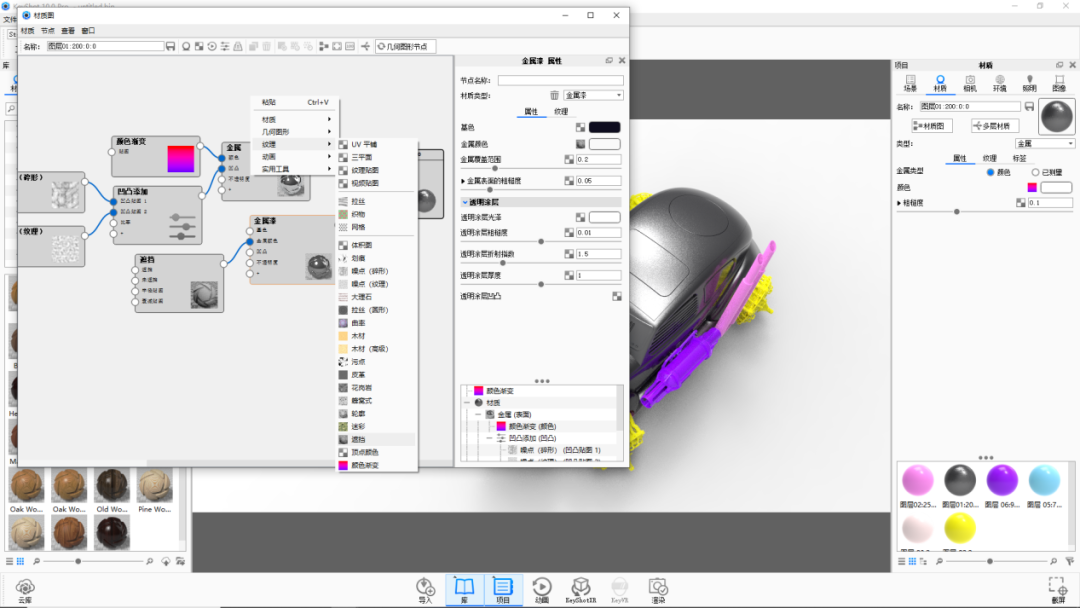Open the 材质类型 金属漆 dropdown
This screenshot has height=608, width=1080.
point(593,95)
